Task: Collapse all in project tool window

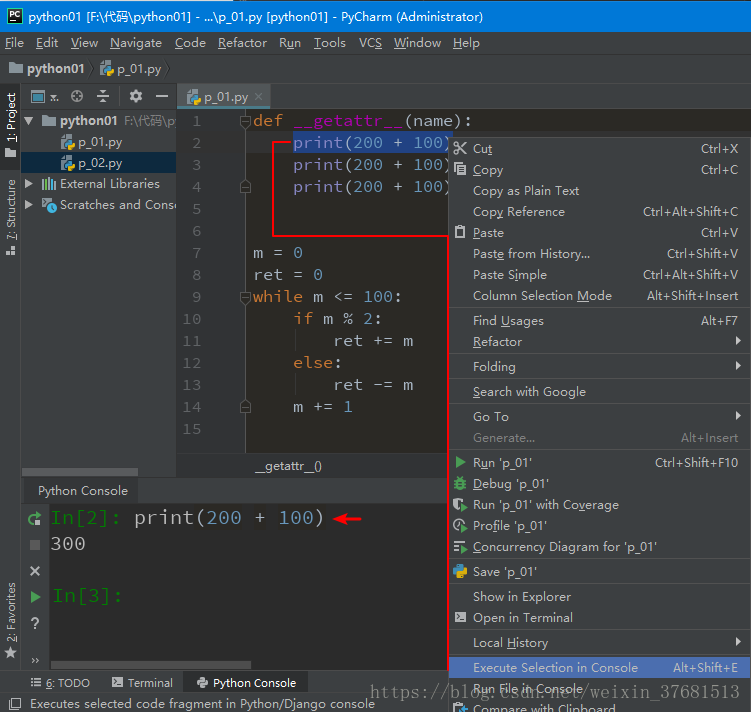Action: (x=103, y=97)
